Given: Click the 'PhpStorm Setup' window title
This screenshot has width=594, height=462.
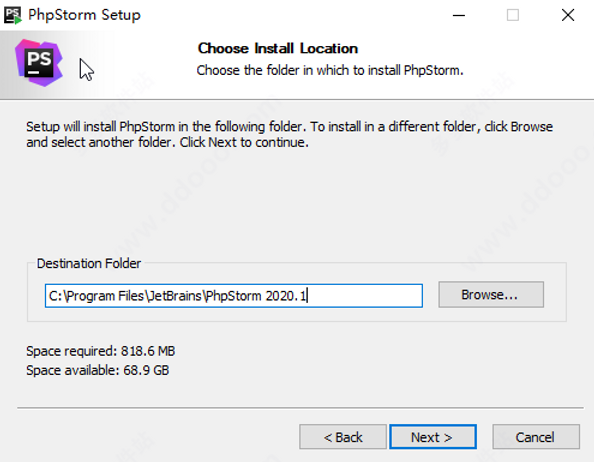Looking at the screenshot, I should coord(84,15).
